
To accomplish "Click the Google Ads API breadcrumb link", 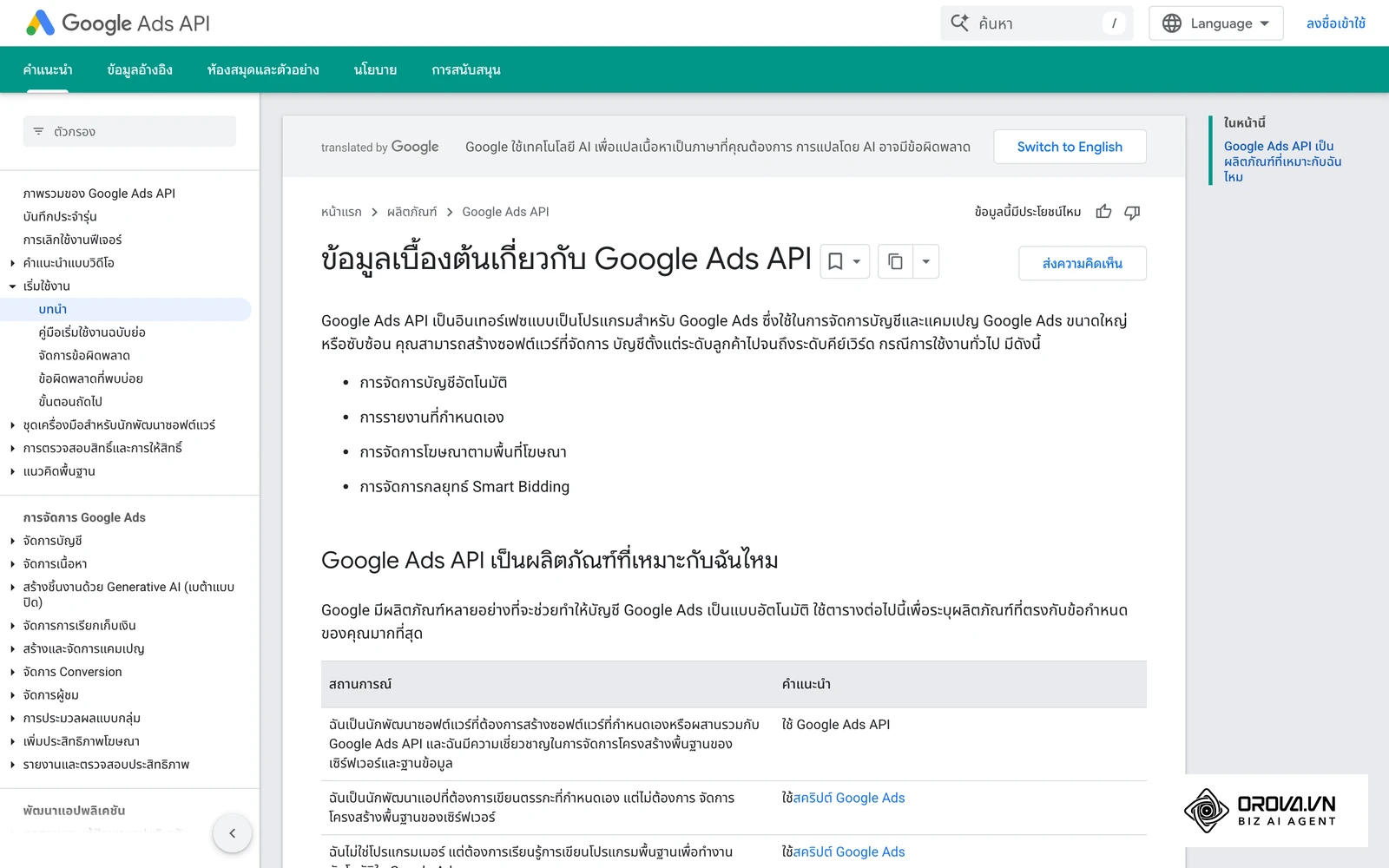I will (x=505, y=212).
